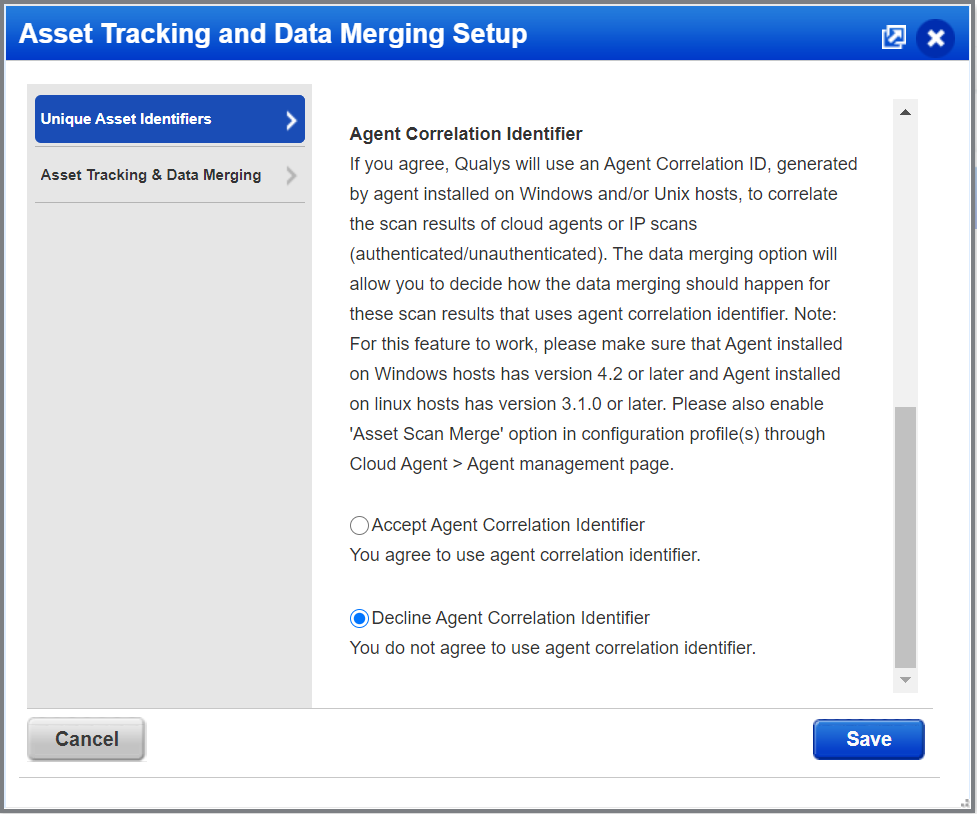977x814 pixels.
Task: Click the 'Decline Agent Correlation Identifier' label text
Action: pos(510,618)
